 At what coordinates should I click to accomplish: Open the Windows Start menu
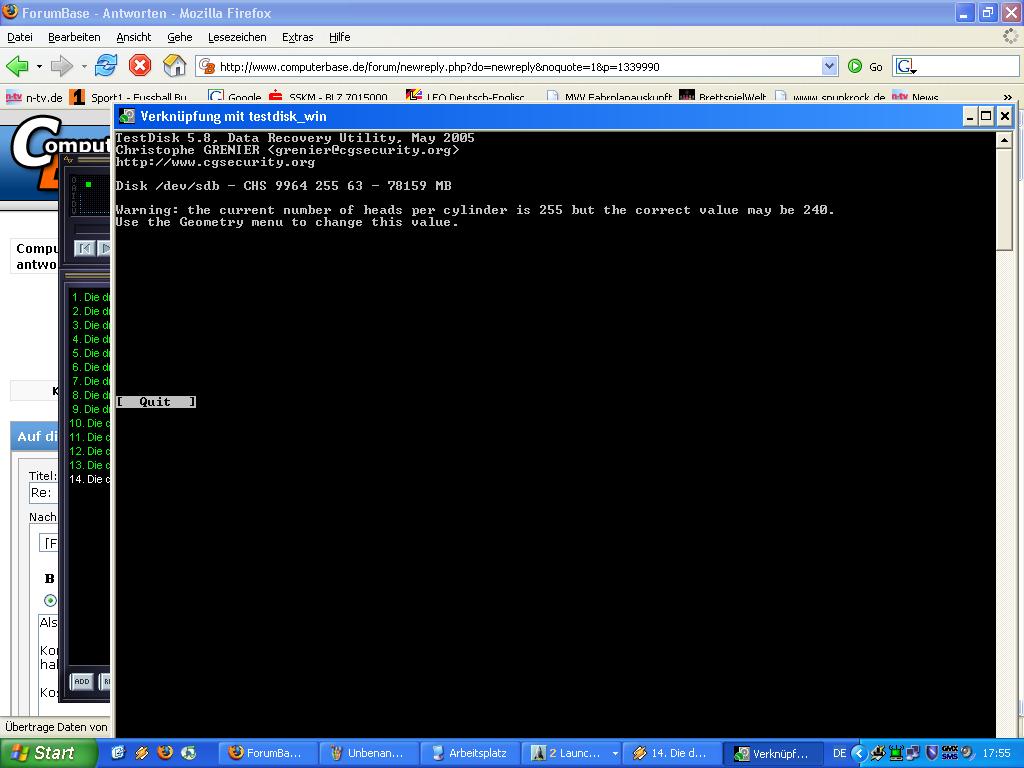[x=49, y=753]
